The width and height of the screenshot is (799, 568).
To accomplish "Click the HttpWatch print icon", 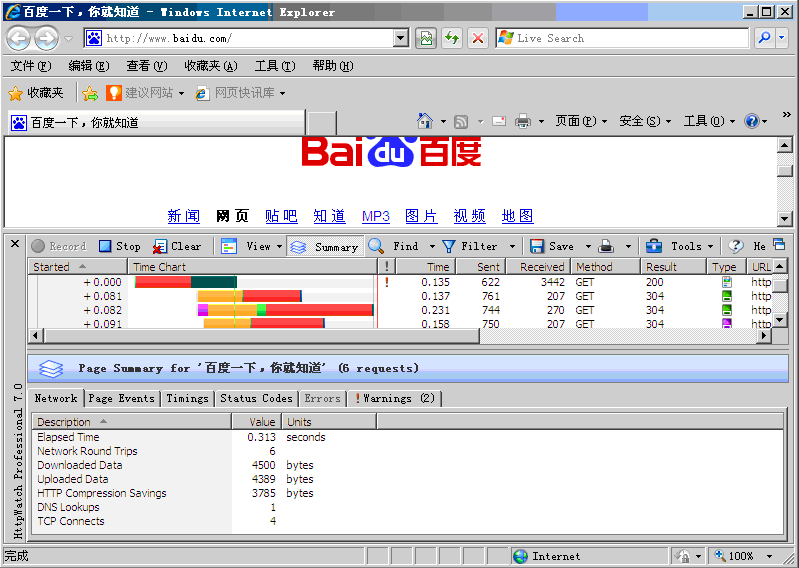I will pyautogui.click(x=606, y=247).
